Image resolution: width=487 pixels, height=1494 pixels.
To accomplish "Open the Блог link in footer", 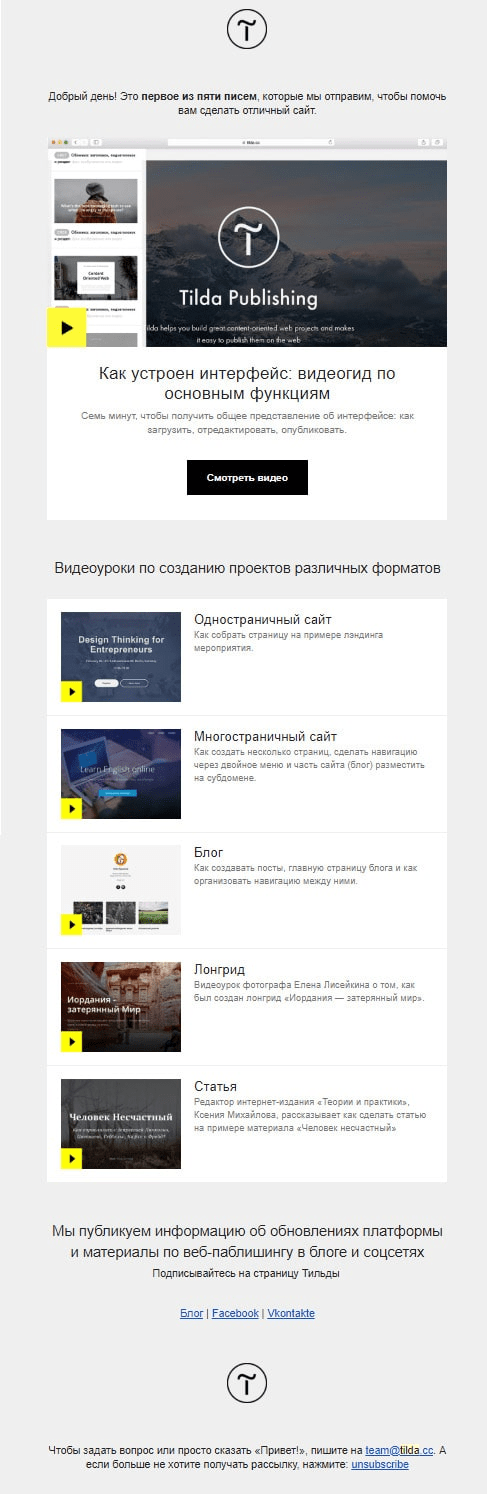I will [x=191, y=1313].
